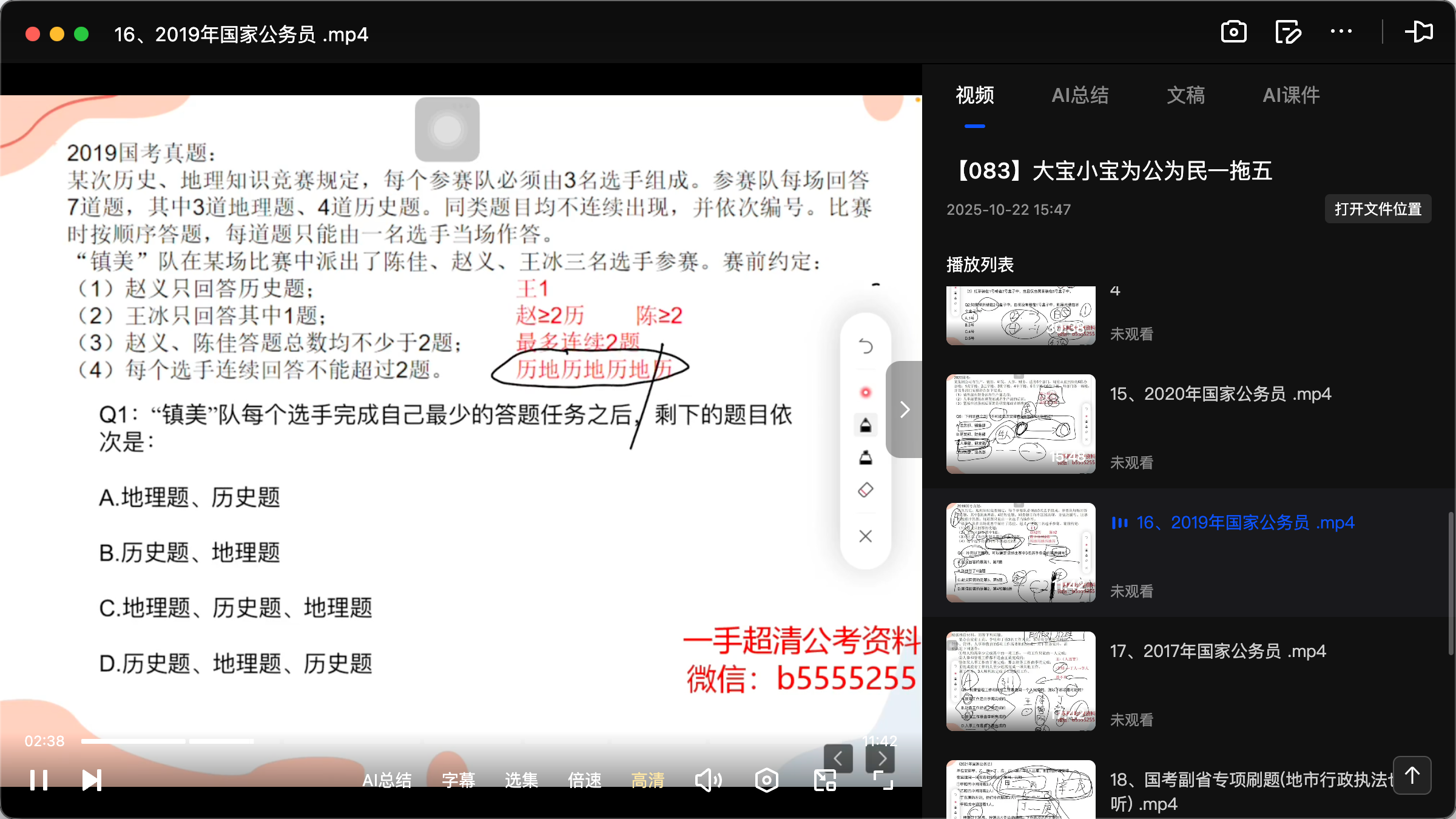Pin the player window on top
This screenshot has height=819, width=1456.
click(x=1420, y=32)
